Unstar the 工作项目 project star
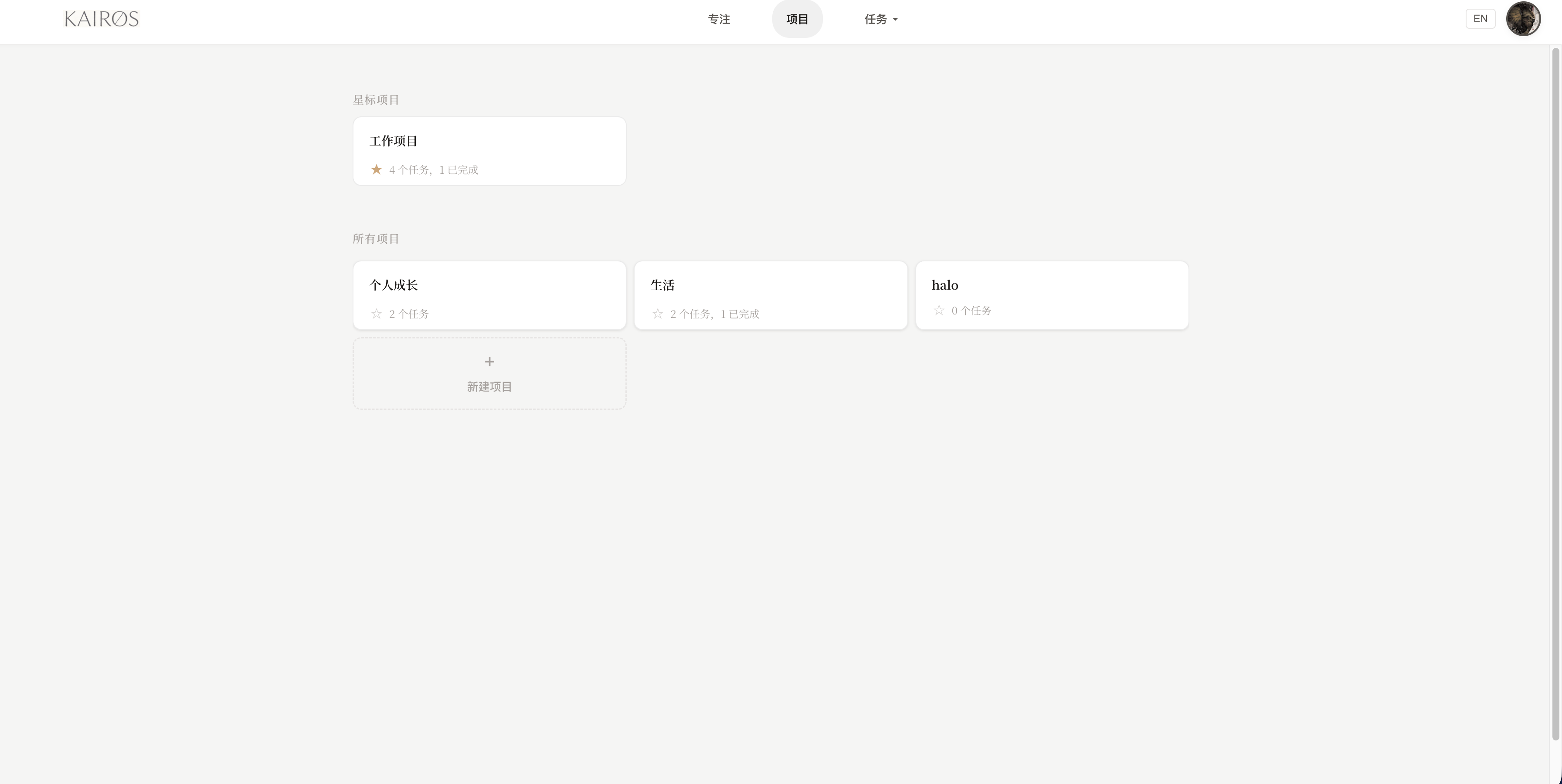 (376, 169)
